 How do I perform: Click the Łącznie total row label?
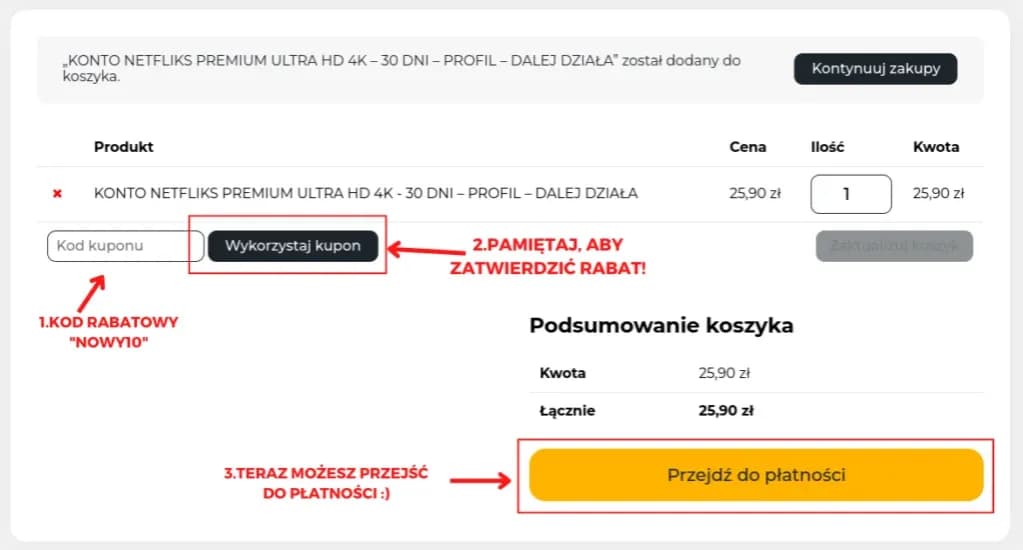(x=567, y=410)
